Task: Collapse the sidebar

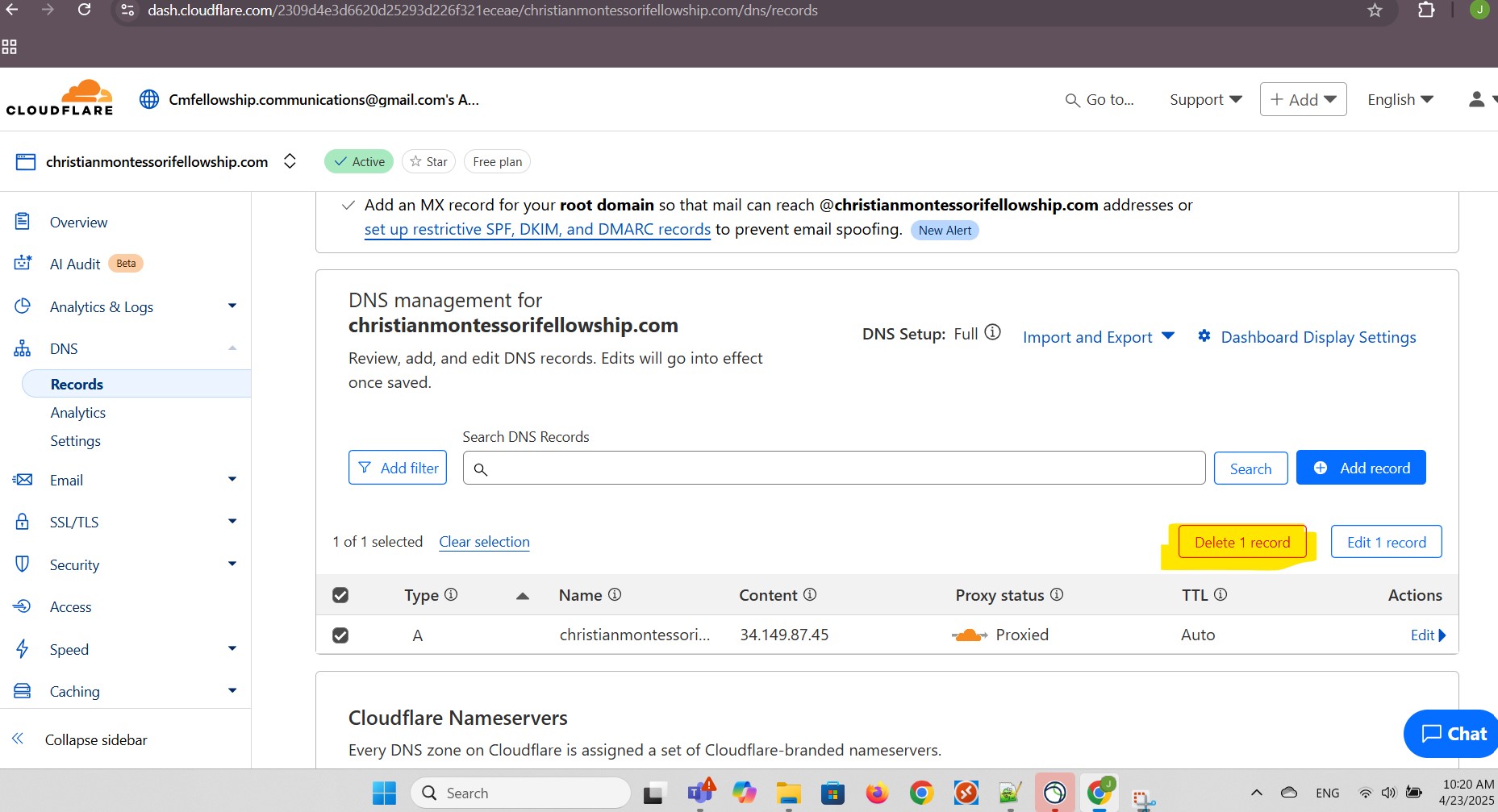Action: click(79, 739)
